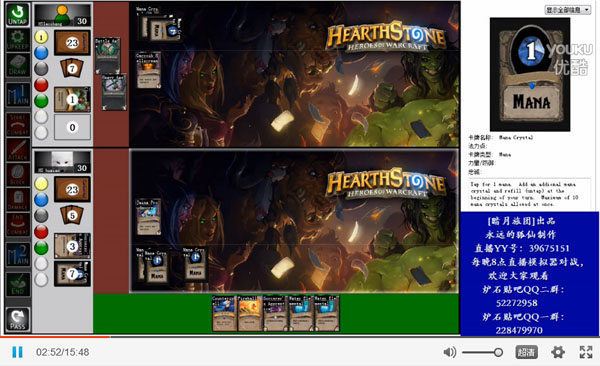Viewport: 600px width, 366px height.
Task: Click bottom player's red mana counter
Action: coord(41,232)
